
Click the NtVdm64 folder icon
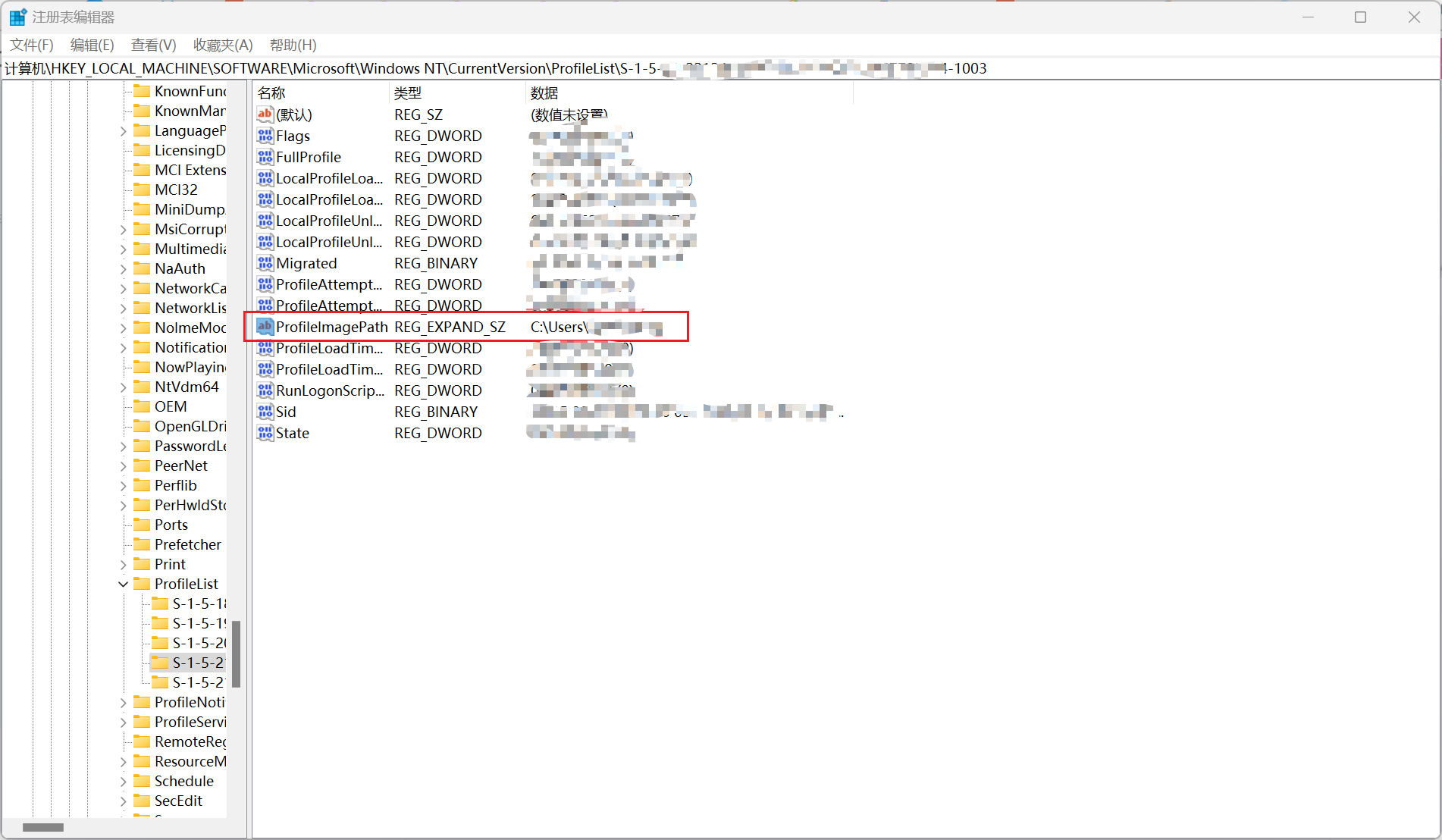click(142, 387)
